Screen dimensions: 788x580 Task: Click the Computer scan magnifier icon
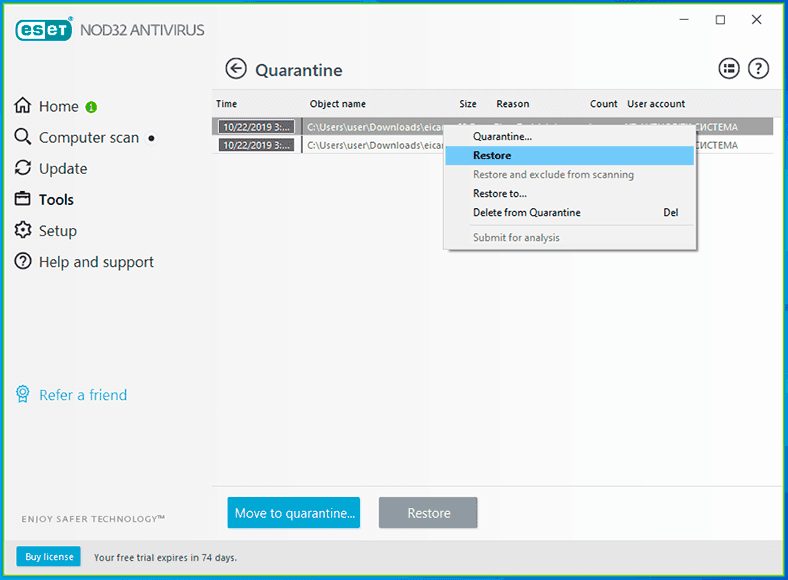(x=23, y=137)
